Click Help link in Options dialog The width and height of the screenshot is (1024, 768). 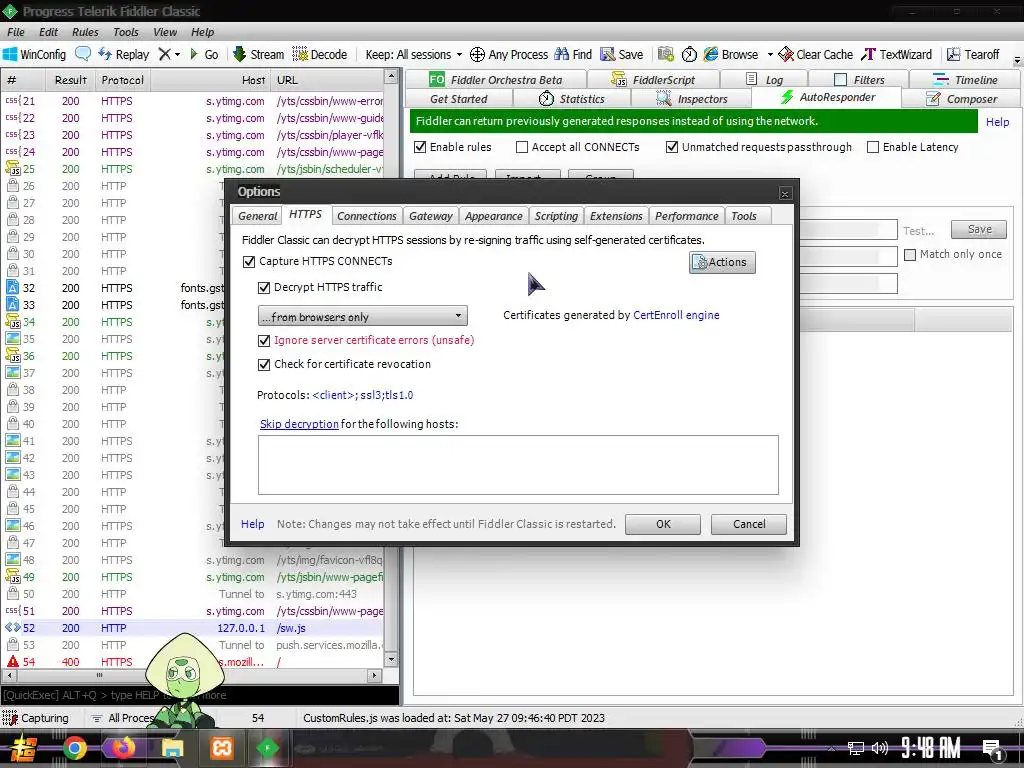click(x=252, y=524)
